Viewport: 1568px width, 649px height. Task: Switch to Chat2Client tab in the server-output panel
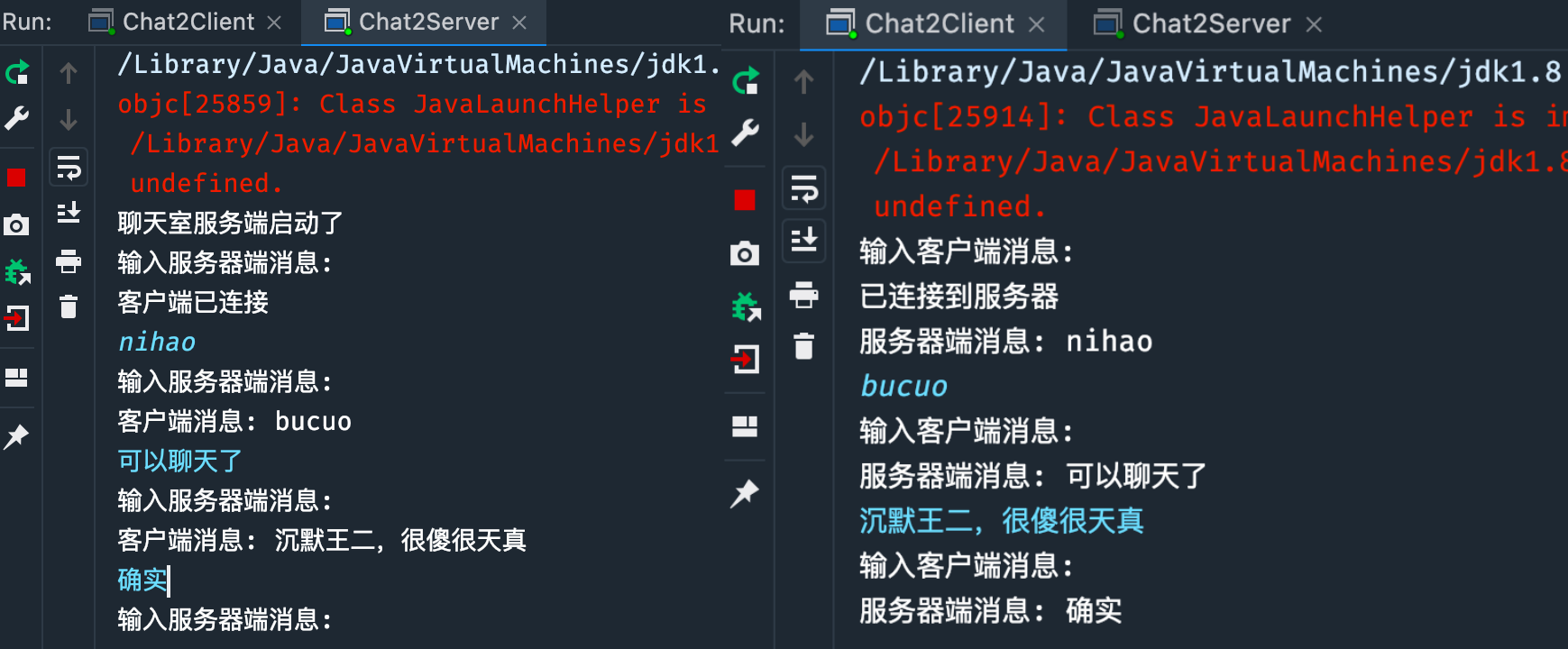[188, 22]
